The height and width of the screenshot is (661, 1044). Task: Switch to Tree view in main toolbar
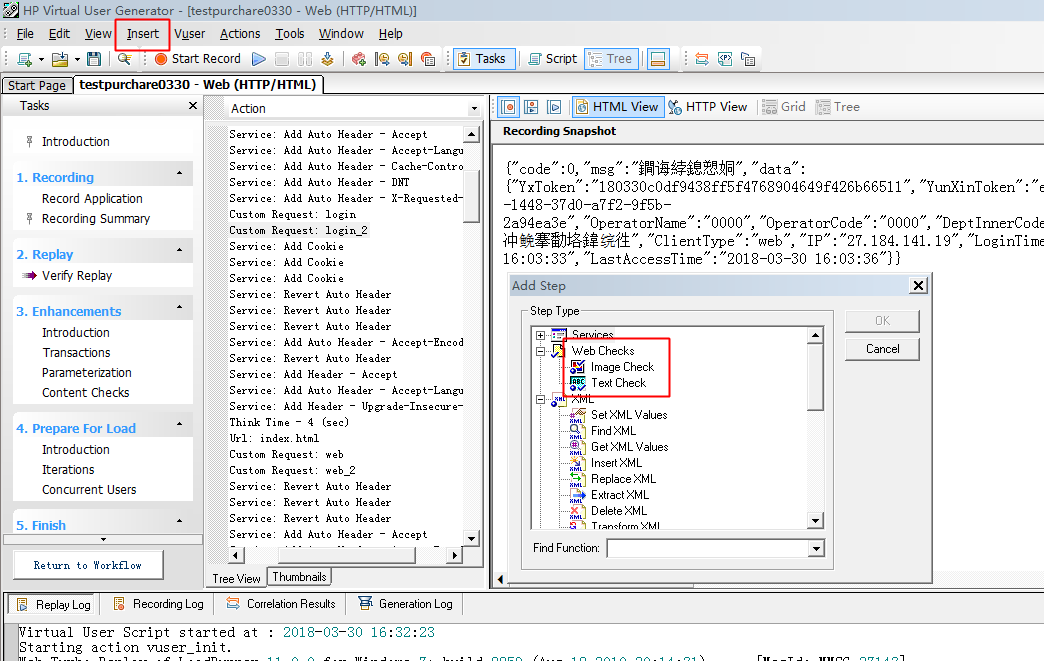611,59
